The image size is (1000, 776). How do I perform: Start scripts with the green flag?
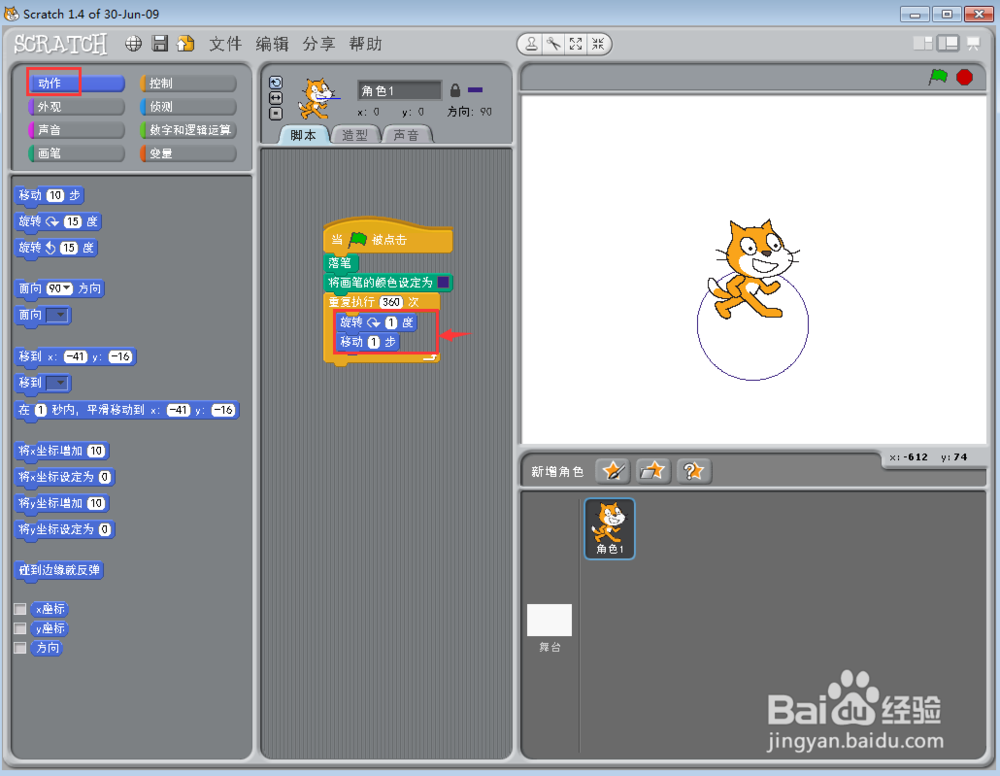click(x=938, y=77)
